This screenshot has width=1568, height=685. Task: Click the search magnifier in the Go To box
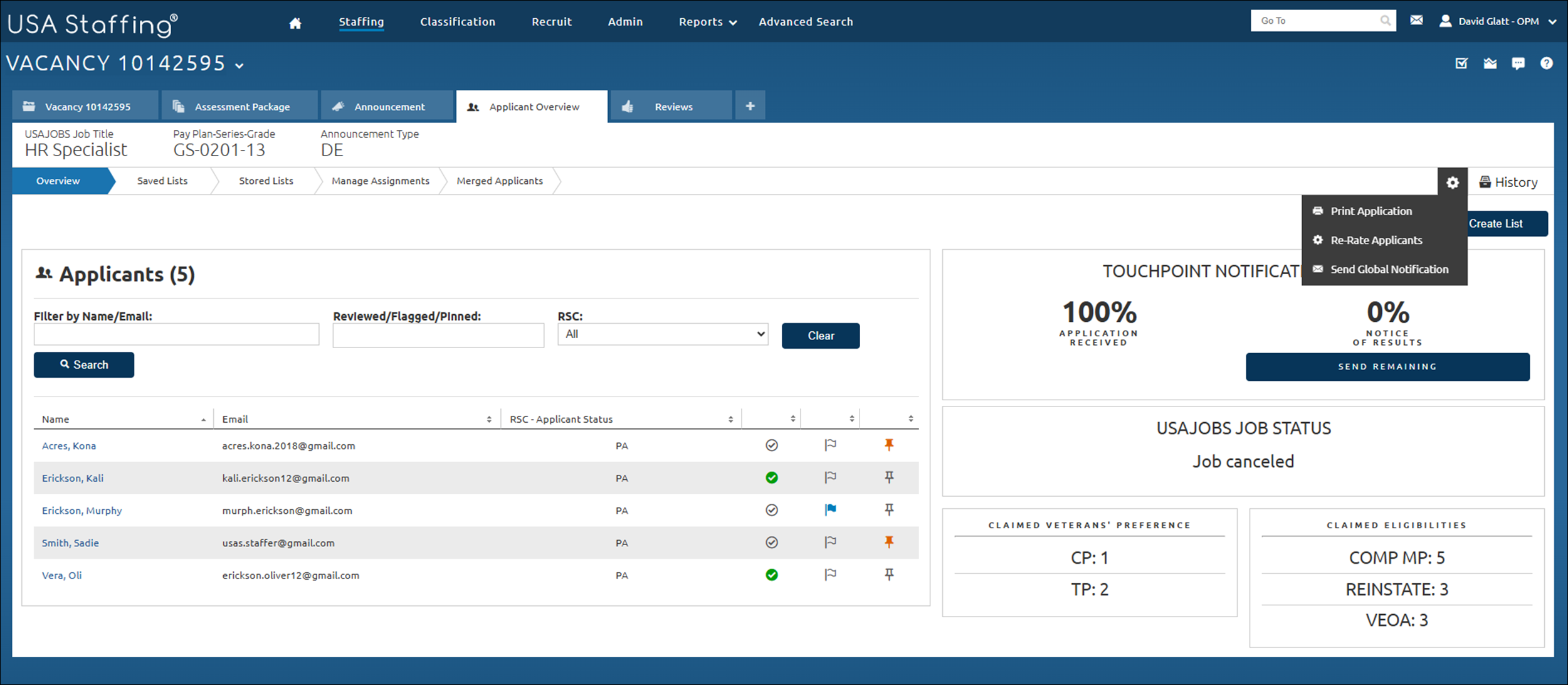pyautogui.click(x=1385, y=20)
